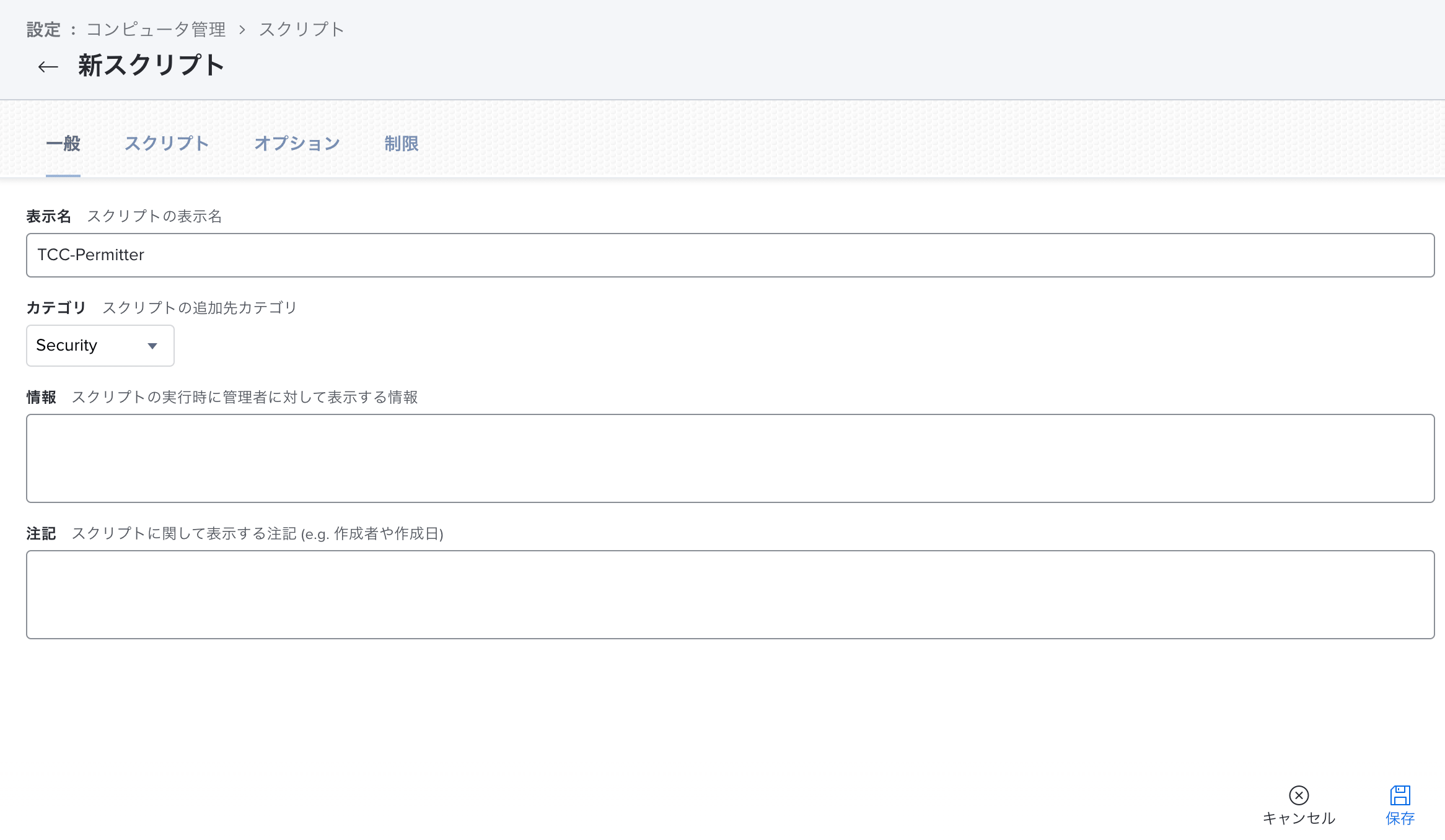Click inside the 注記 text area

point(730,595)
